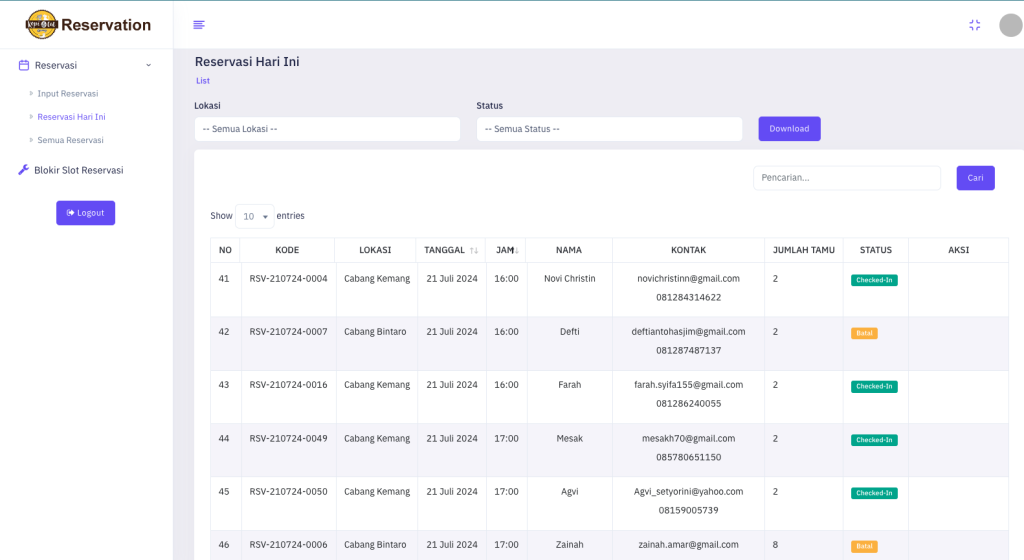The image size is (1024, 560).
Task: Click the wrench icon for Blokir Slot
Action: point(24,170)
